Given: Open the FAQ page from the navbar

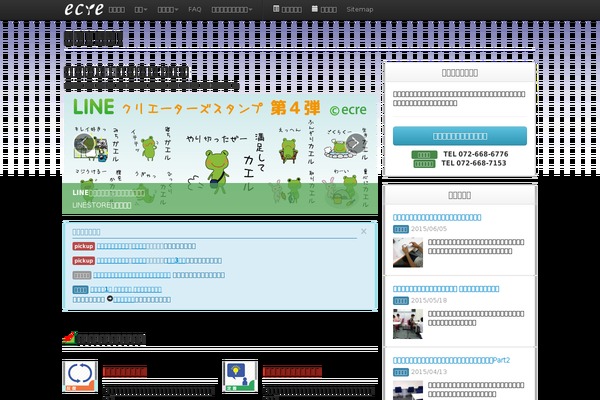Looking at the screenshot, I should [x=195, y=9].
